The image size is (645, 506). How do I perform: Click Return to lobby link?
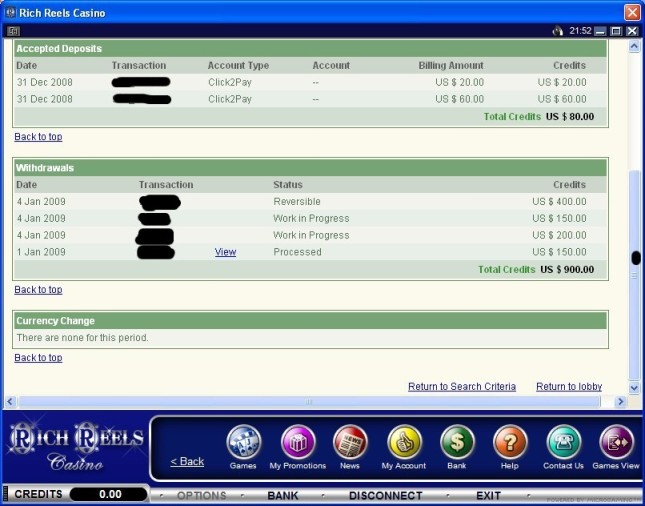pos(569,387)
